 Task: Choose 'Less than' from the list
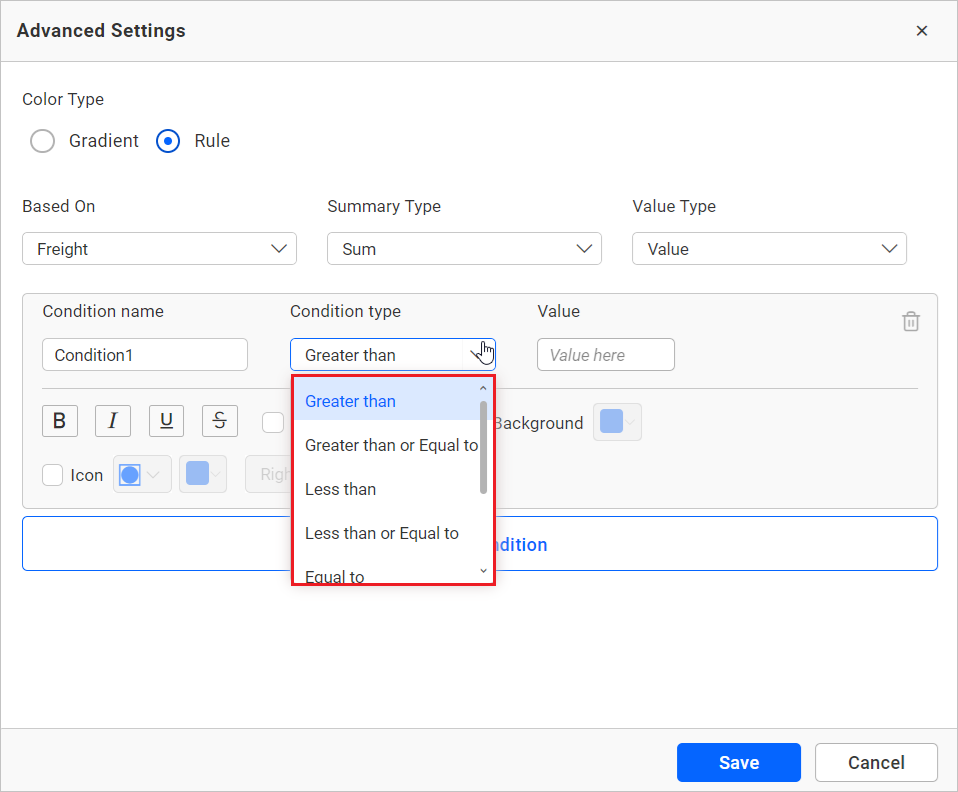coord(341,489)
